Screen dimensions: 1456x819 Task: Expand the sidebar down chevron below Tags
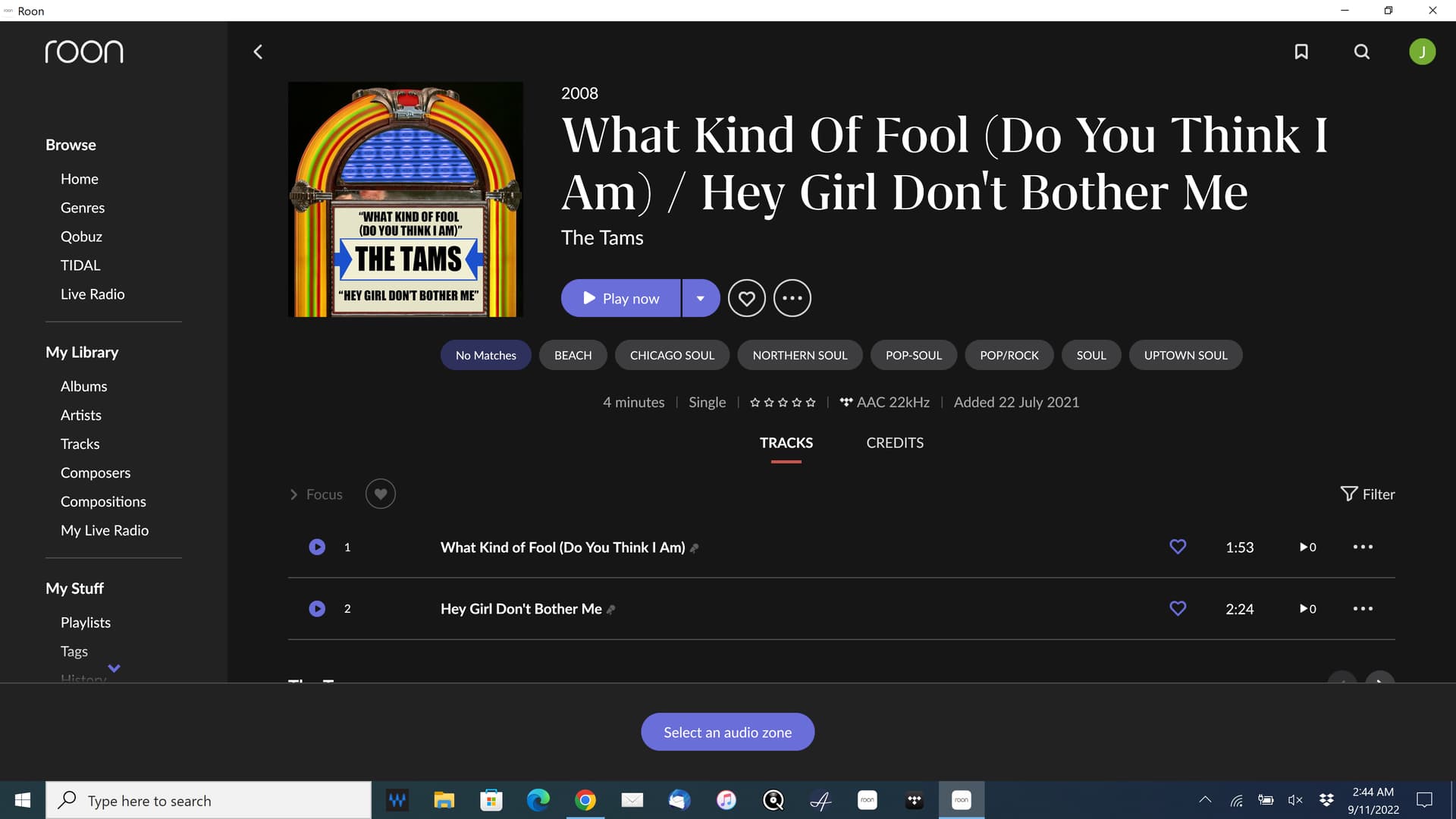click(114, 668)
